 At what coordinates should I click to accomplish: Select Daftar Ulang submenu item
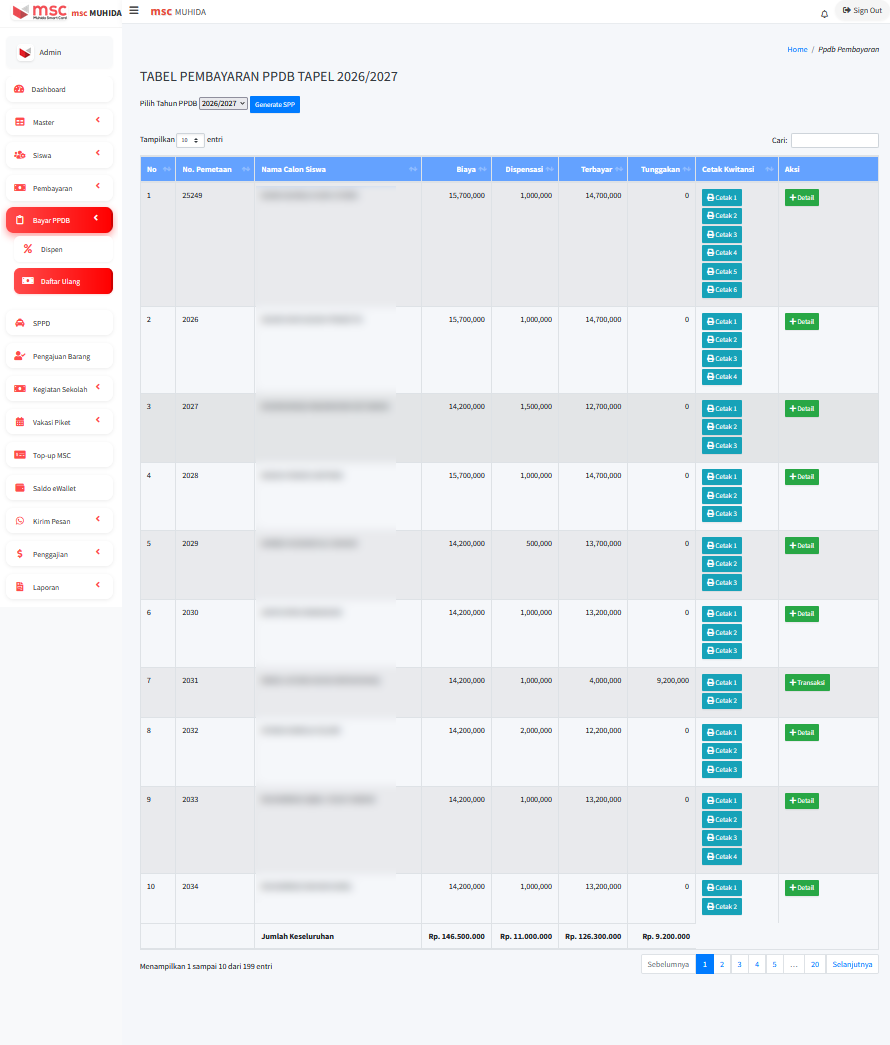point(63,281)
